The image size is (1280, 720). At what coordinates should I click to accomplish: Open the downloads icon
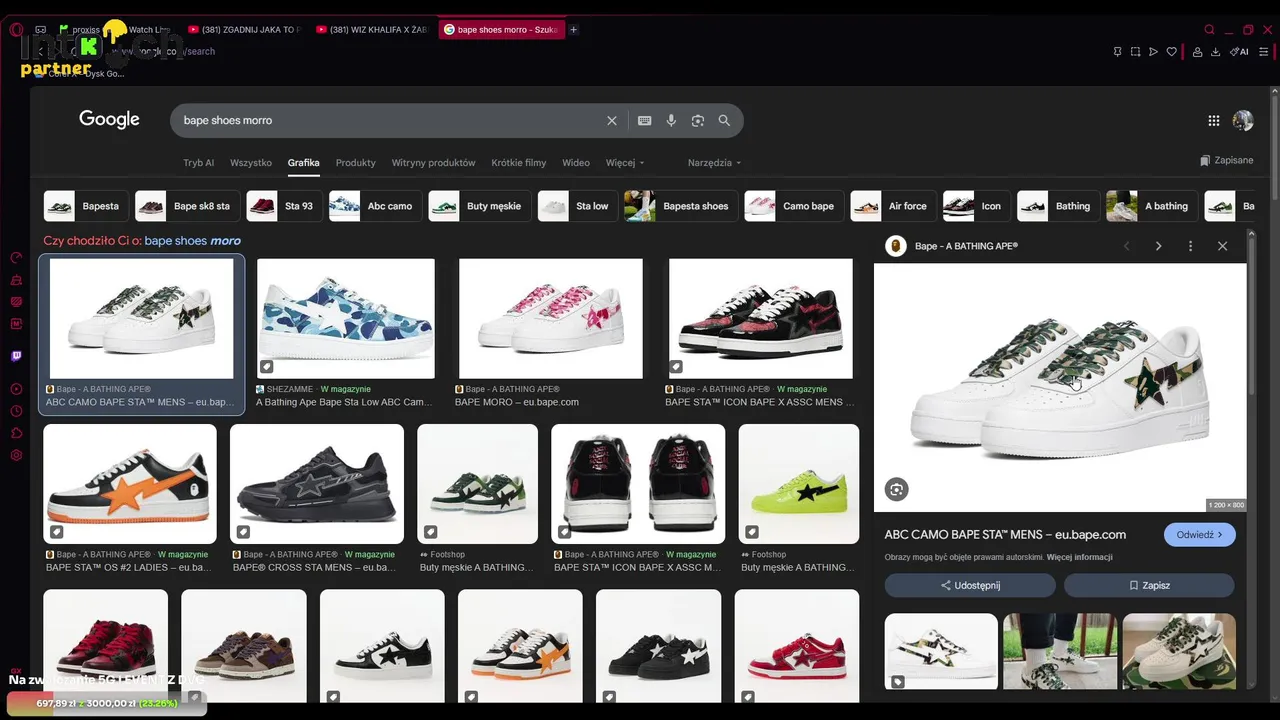pyautogui.click(x=1215, y=52)
